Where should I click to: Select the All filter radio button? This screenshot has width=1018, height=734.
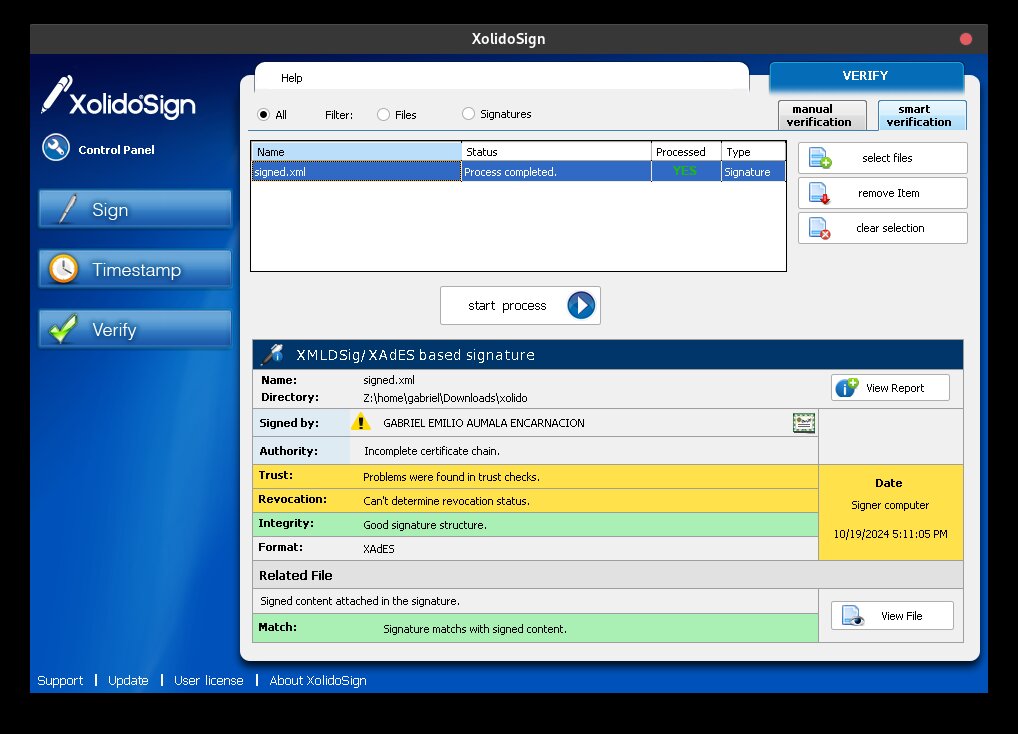[264, 115]
